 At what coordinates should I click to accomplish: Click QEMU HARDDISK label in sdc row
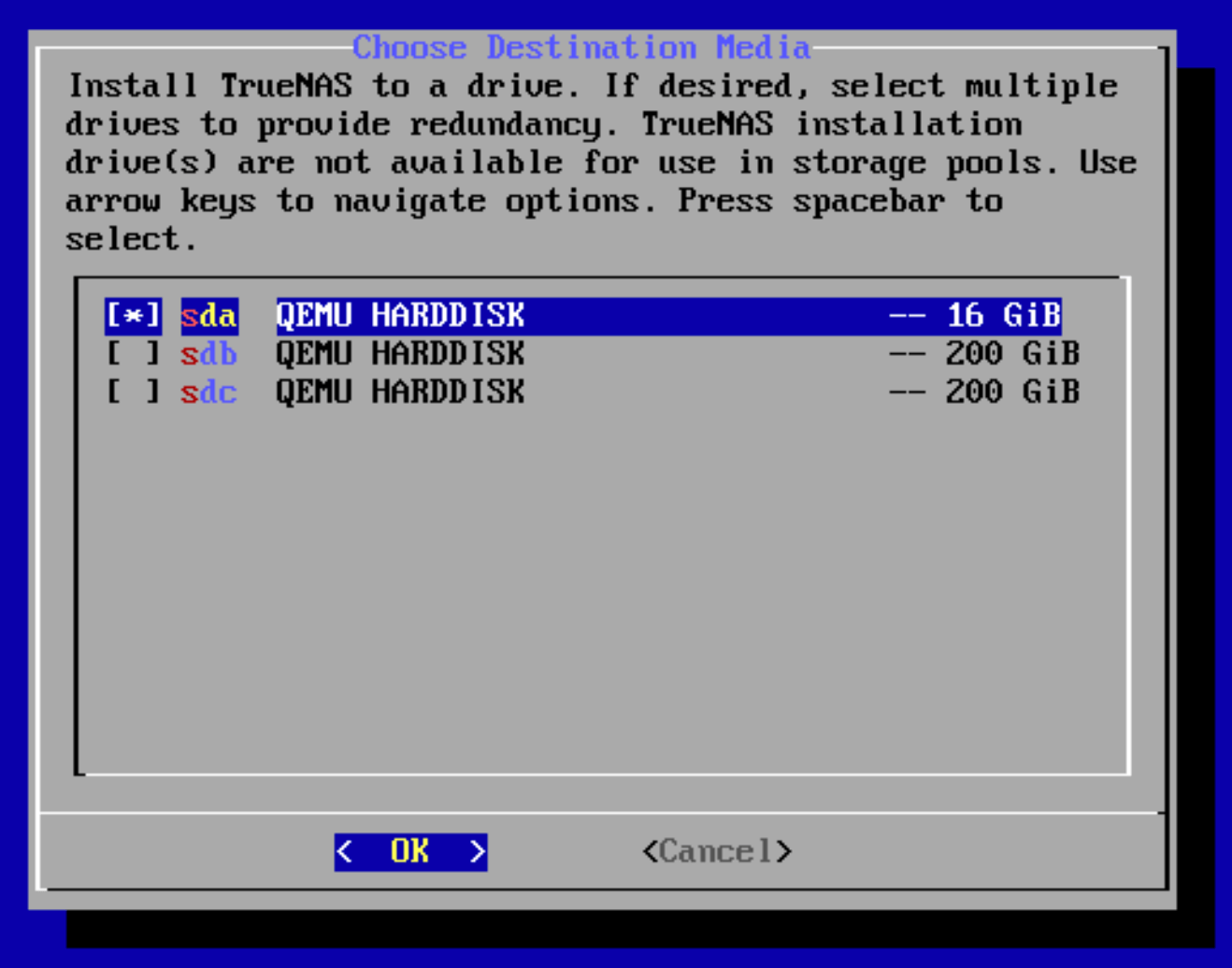click(400, 392)
